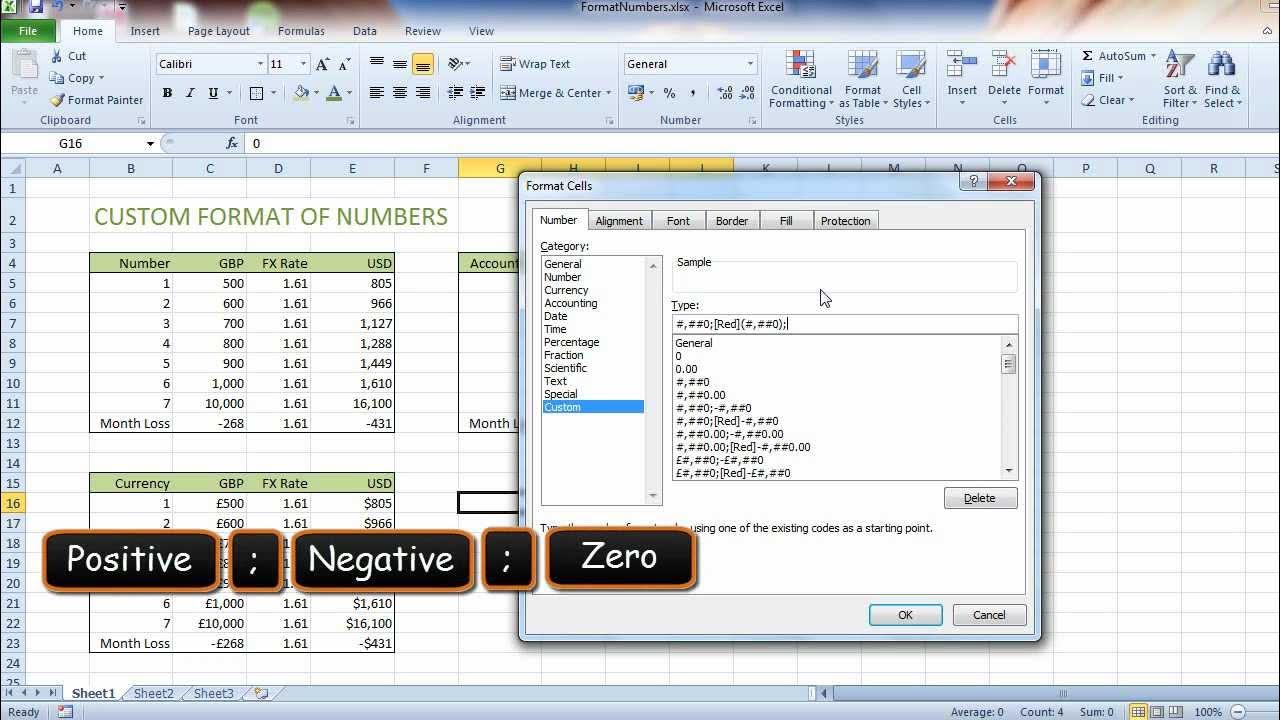The image size is (1280, 720).
Task: Open the Page Layout ribbon tab
Action: pos(218,30)
